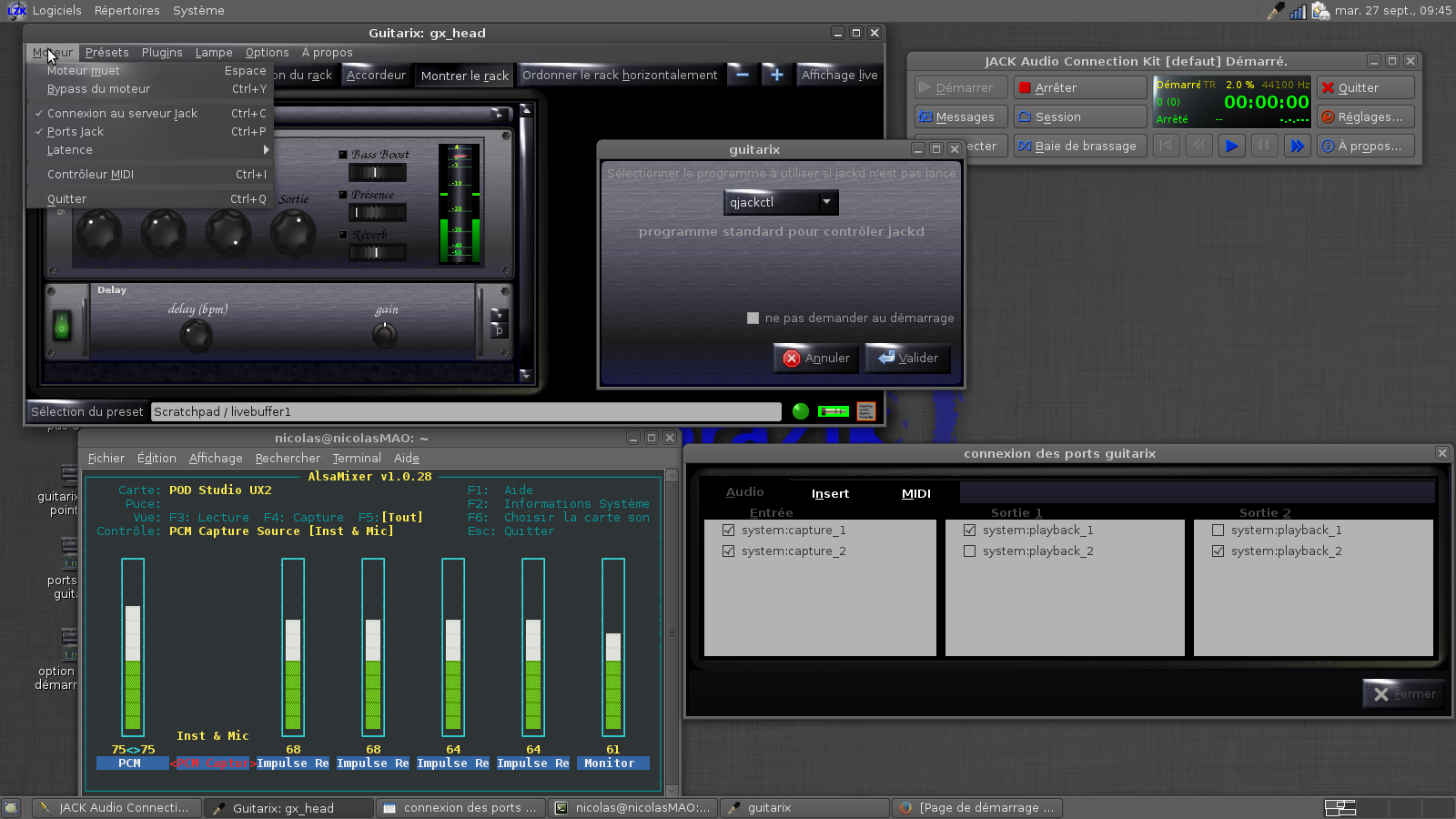Click 'Affichage live' button
Viewport: 1456px width, 819px height.
(839, 75)
